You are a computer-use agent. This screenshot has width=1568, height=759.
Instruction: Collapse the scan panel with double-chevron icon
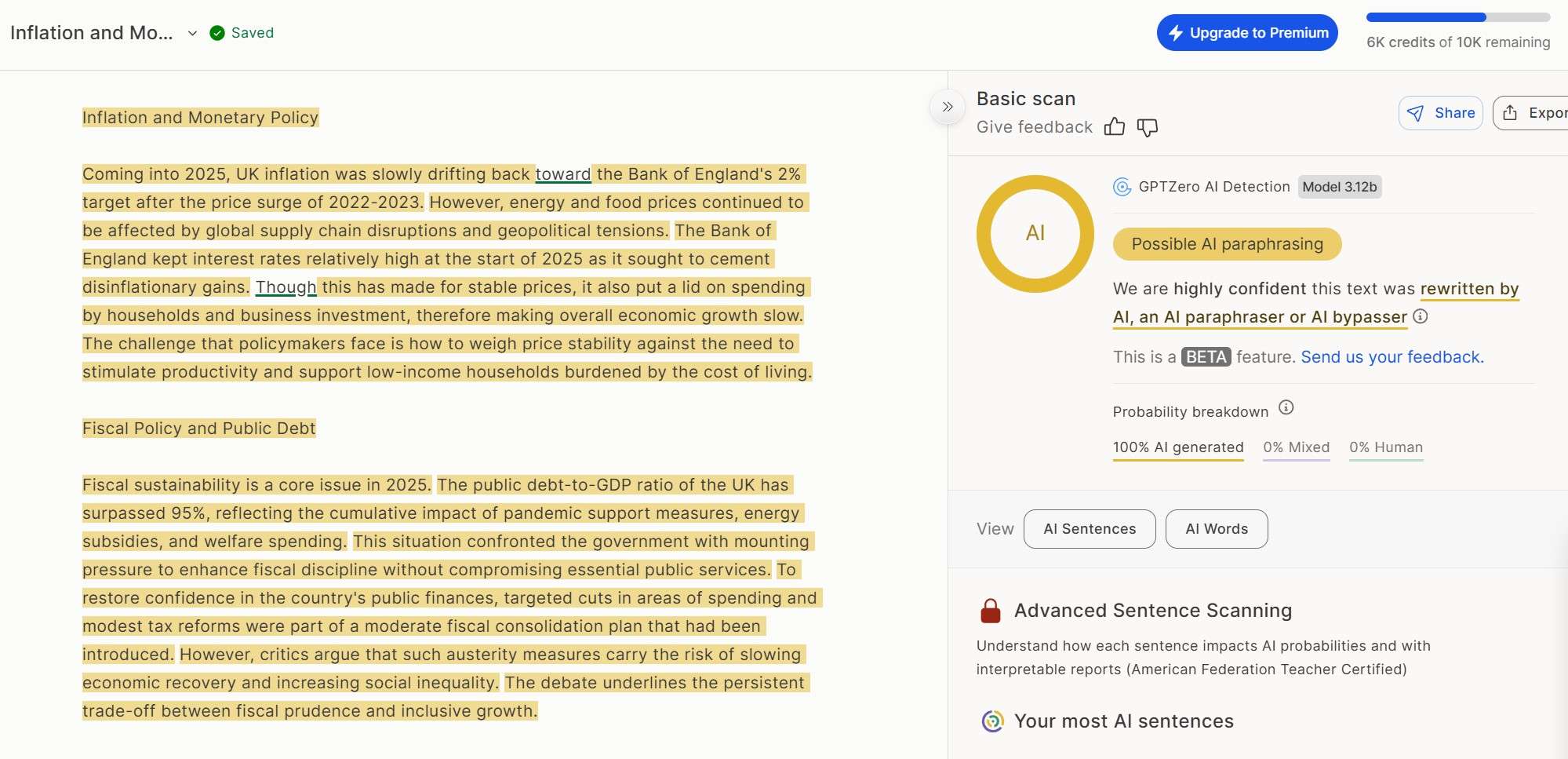coord(948,107)
